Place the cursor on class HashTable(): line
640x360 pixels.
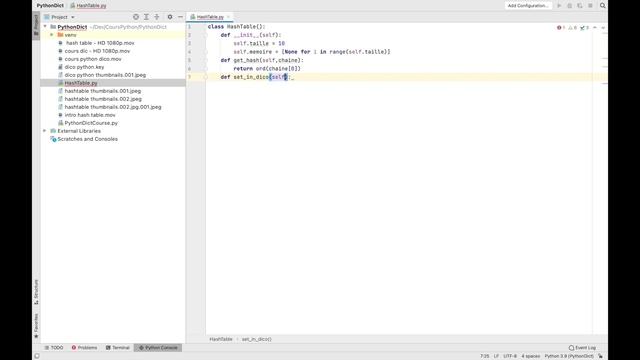tap(236, 27)
